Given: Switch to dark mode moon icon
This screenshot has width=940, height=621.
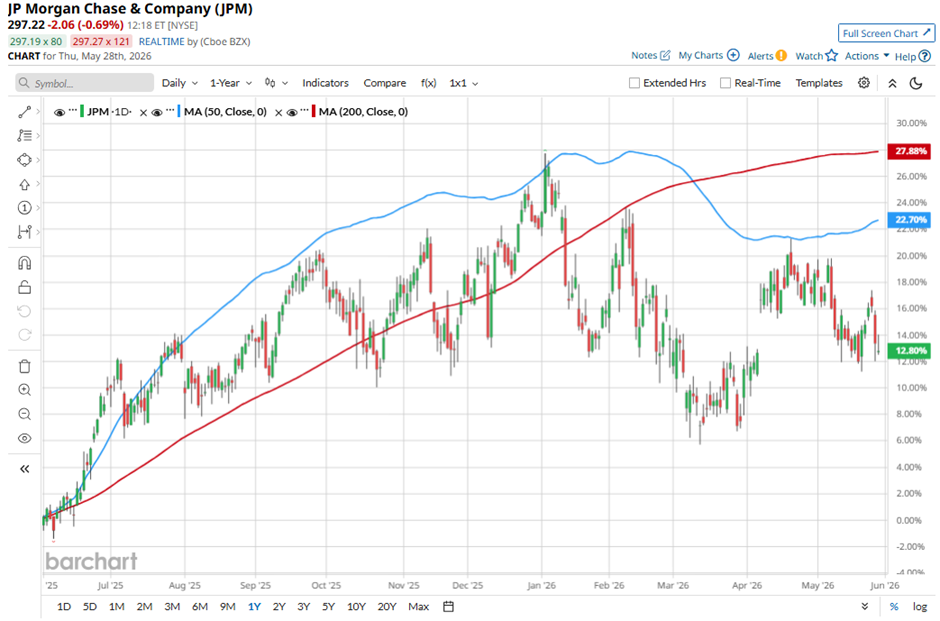Looking at the screenshot, I should click(916, 83).
